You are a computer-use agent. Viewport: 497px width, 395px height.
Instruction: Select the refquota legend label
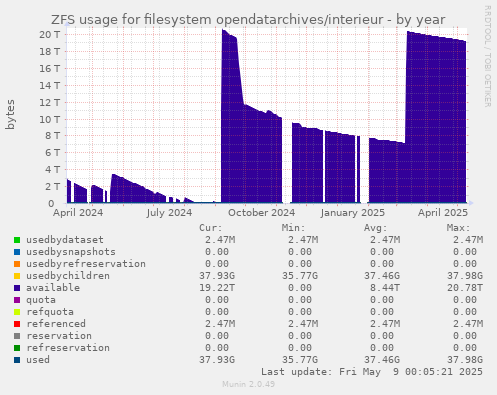coord(50,312)
